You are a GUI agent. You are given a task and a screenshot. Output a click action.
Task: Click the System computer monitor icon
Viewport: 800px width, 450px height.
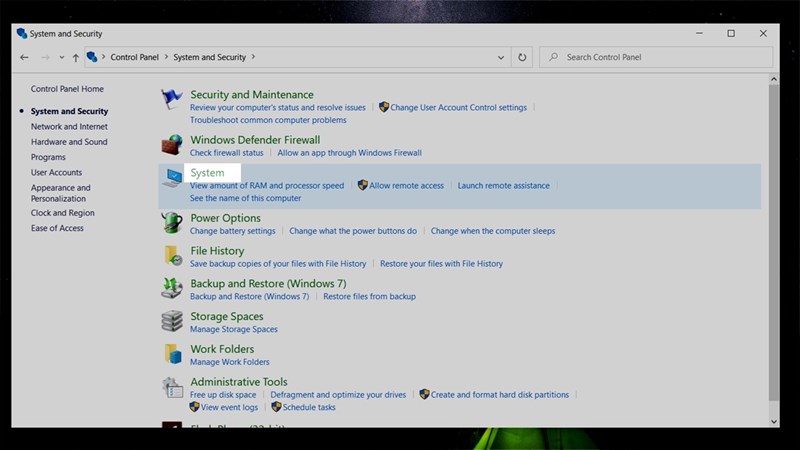(x=172, y=178)
